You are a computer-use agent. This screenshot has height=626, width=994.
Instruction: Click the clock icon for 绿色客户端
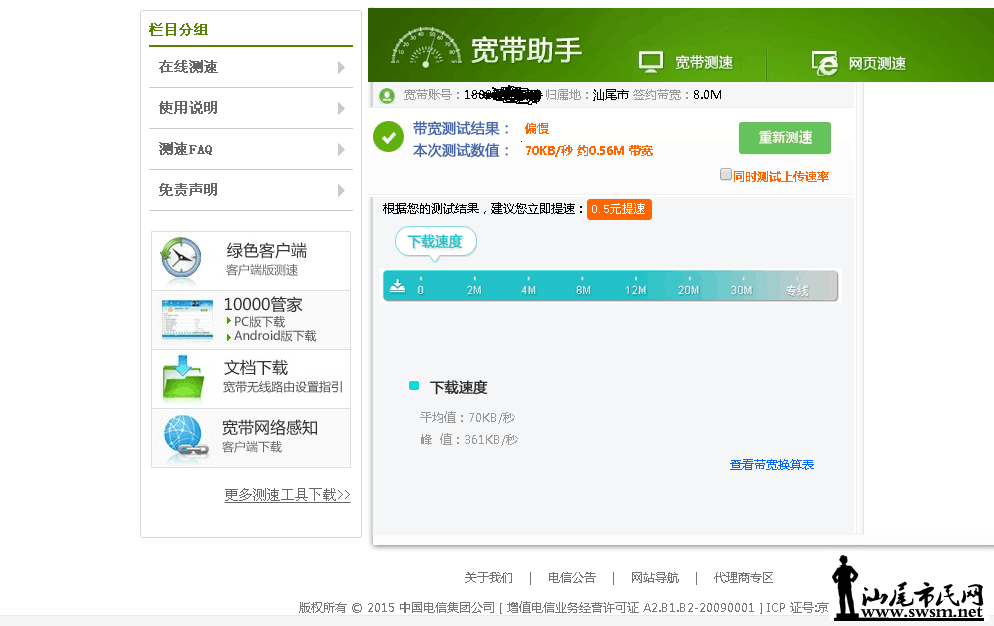[181, 260]
